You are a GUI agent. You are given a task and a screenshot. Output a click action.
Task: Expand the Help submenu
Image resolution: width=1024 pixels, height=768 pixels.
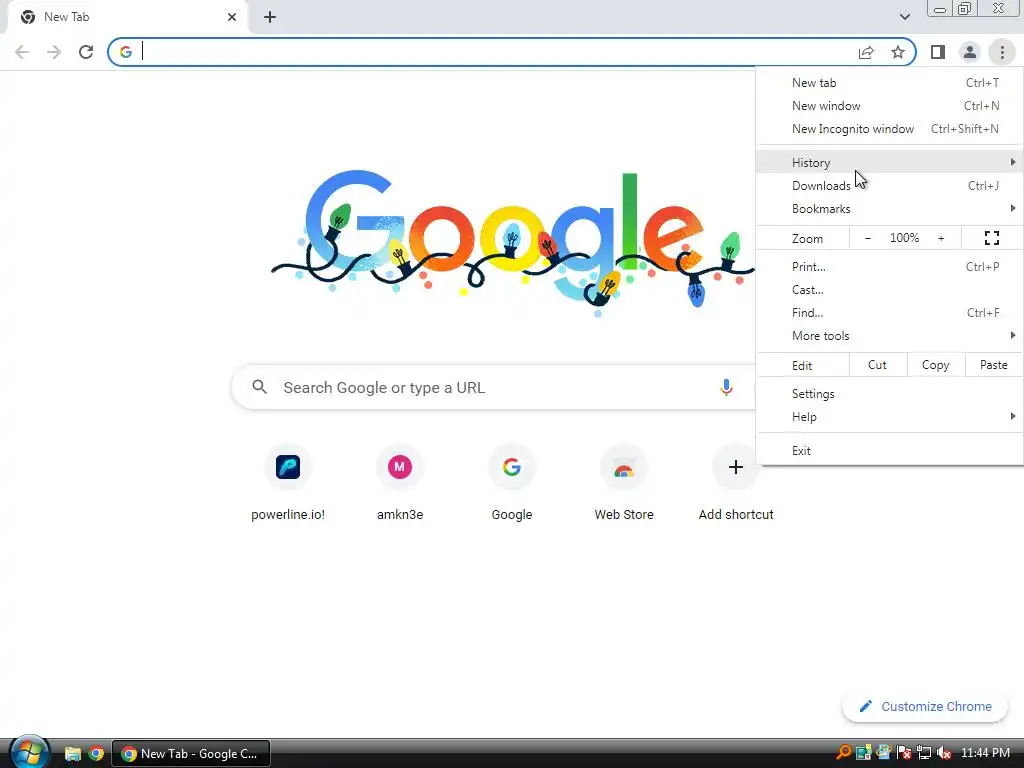tap(889, 417)
